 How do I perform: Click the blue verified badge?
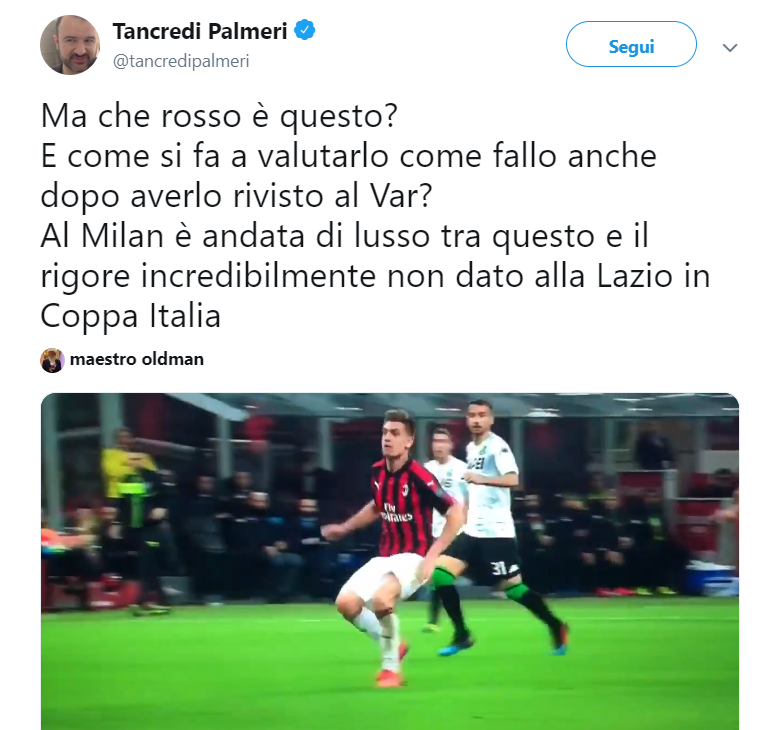305,30
